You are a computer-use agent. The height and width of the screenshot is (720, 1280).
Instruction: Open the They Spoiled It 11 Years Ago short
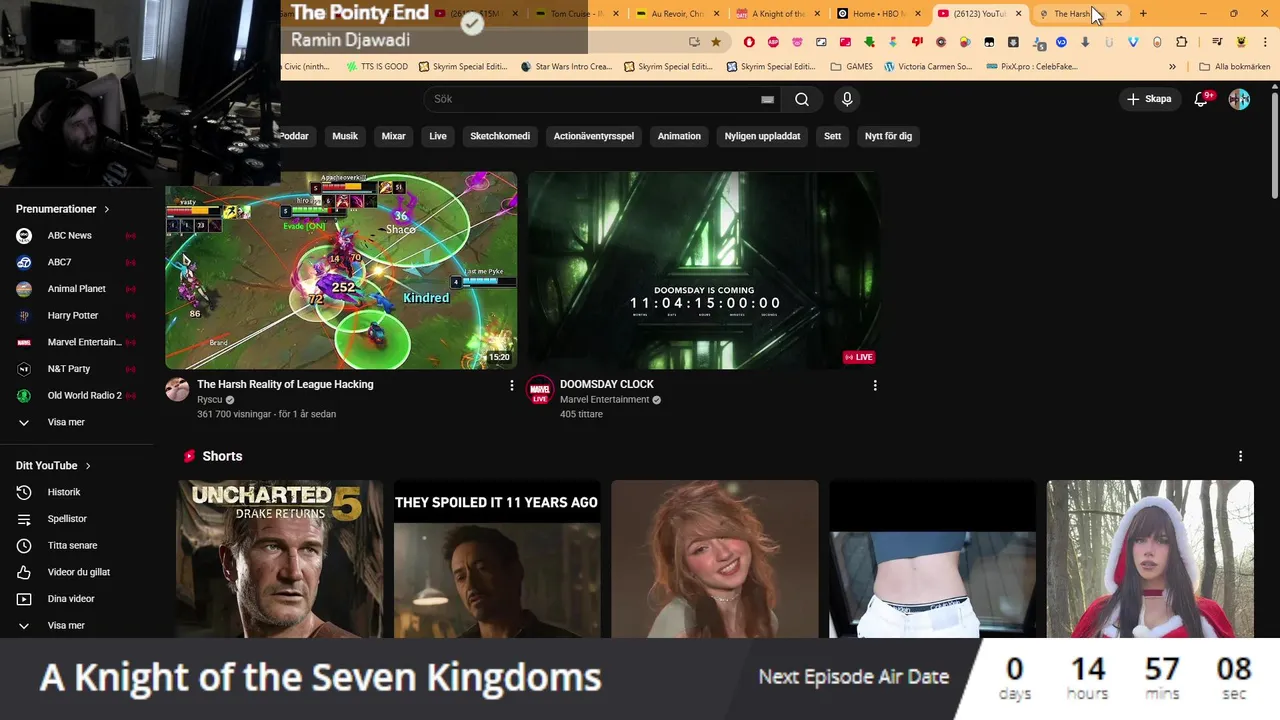[x=497, y=559]
